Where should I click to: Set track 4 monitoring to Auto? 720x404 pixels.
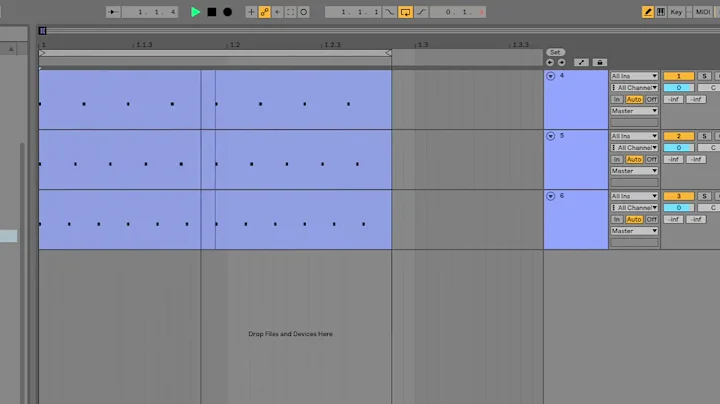pyautogui.click(x=634, y=100)
